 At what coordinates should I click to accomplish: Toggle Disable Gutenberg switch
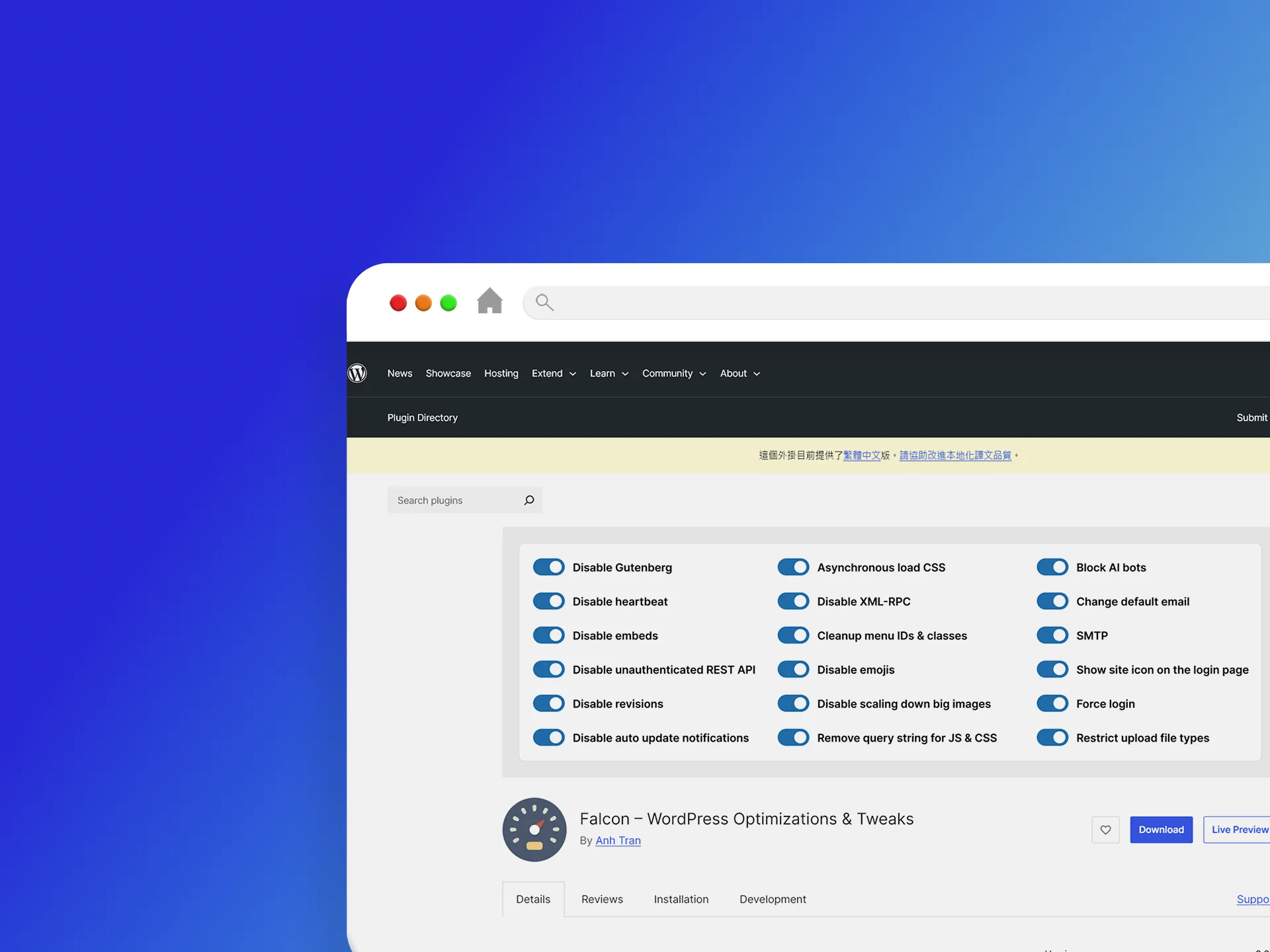tap(549, 567)
